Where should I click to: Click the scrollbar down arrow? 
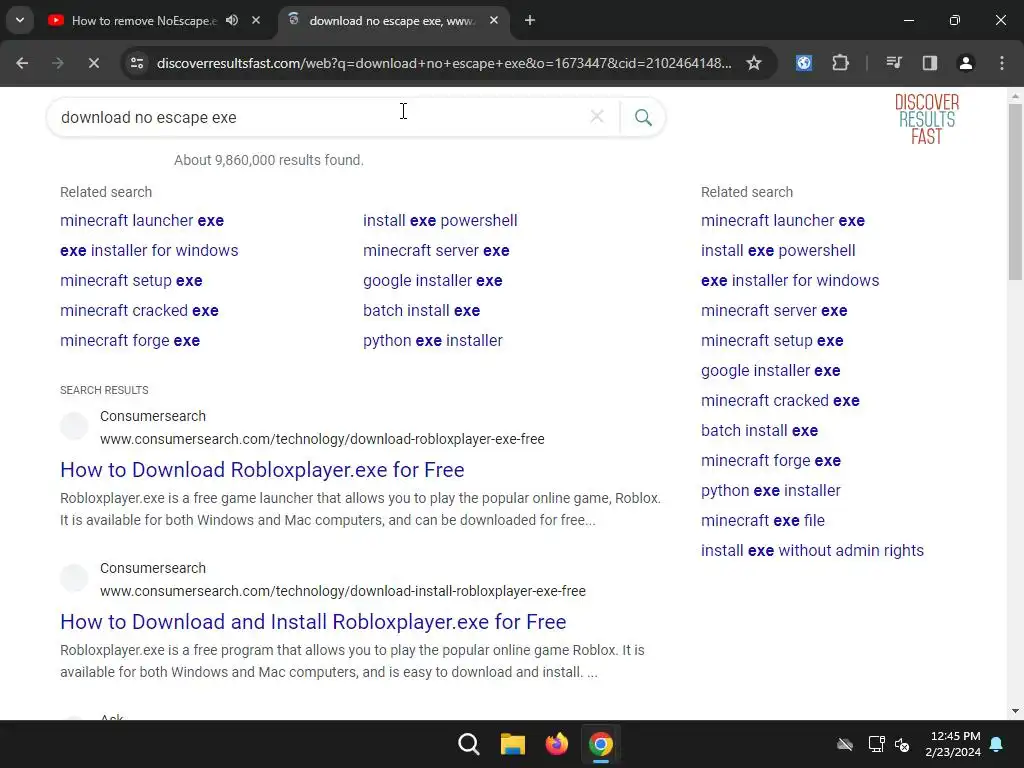tap(1015, 711)
